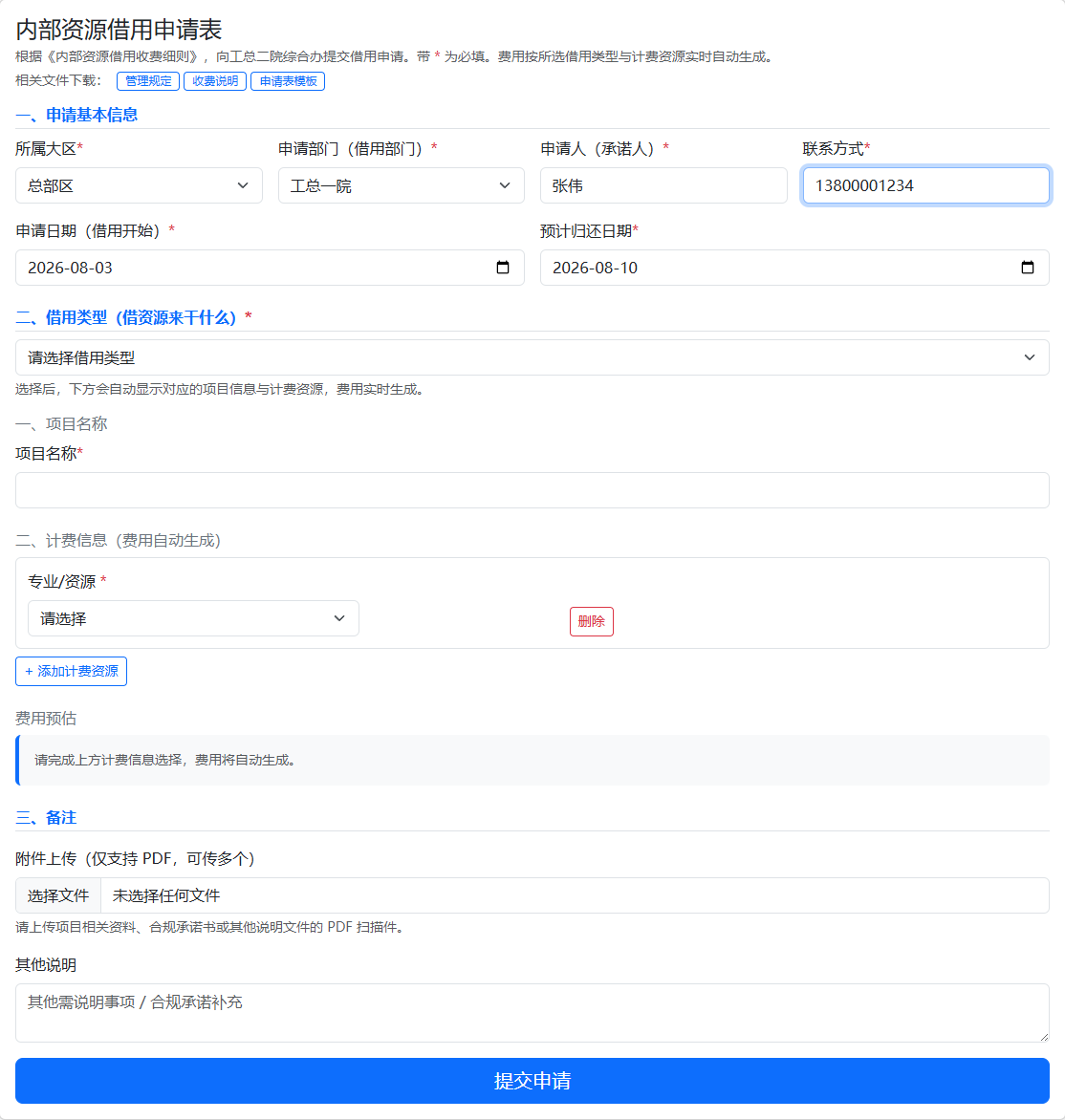Focus the 申请人 field containing 张伟
Viewport: 1065px width, 1120px height.
coord(663,185)
